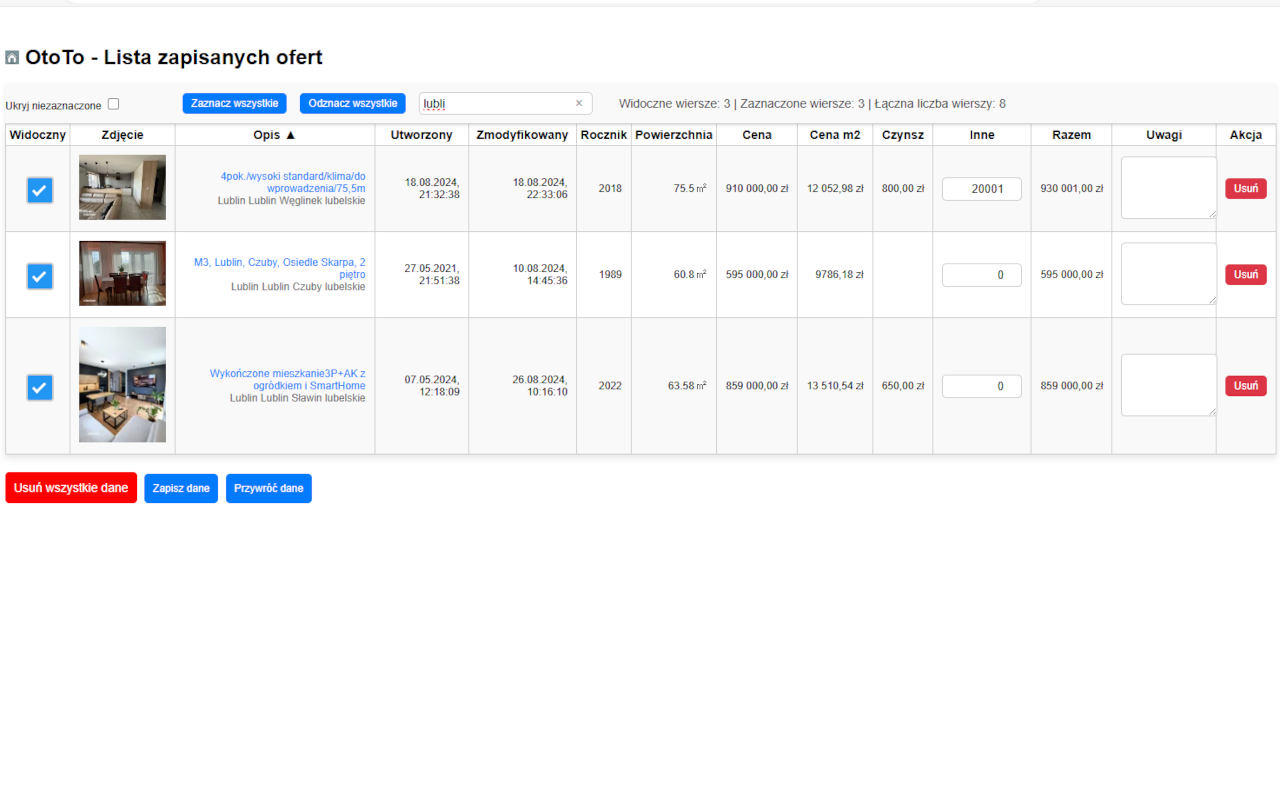
Task: Delete the Czuby offer with Usuń
Action: 1246,274
